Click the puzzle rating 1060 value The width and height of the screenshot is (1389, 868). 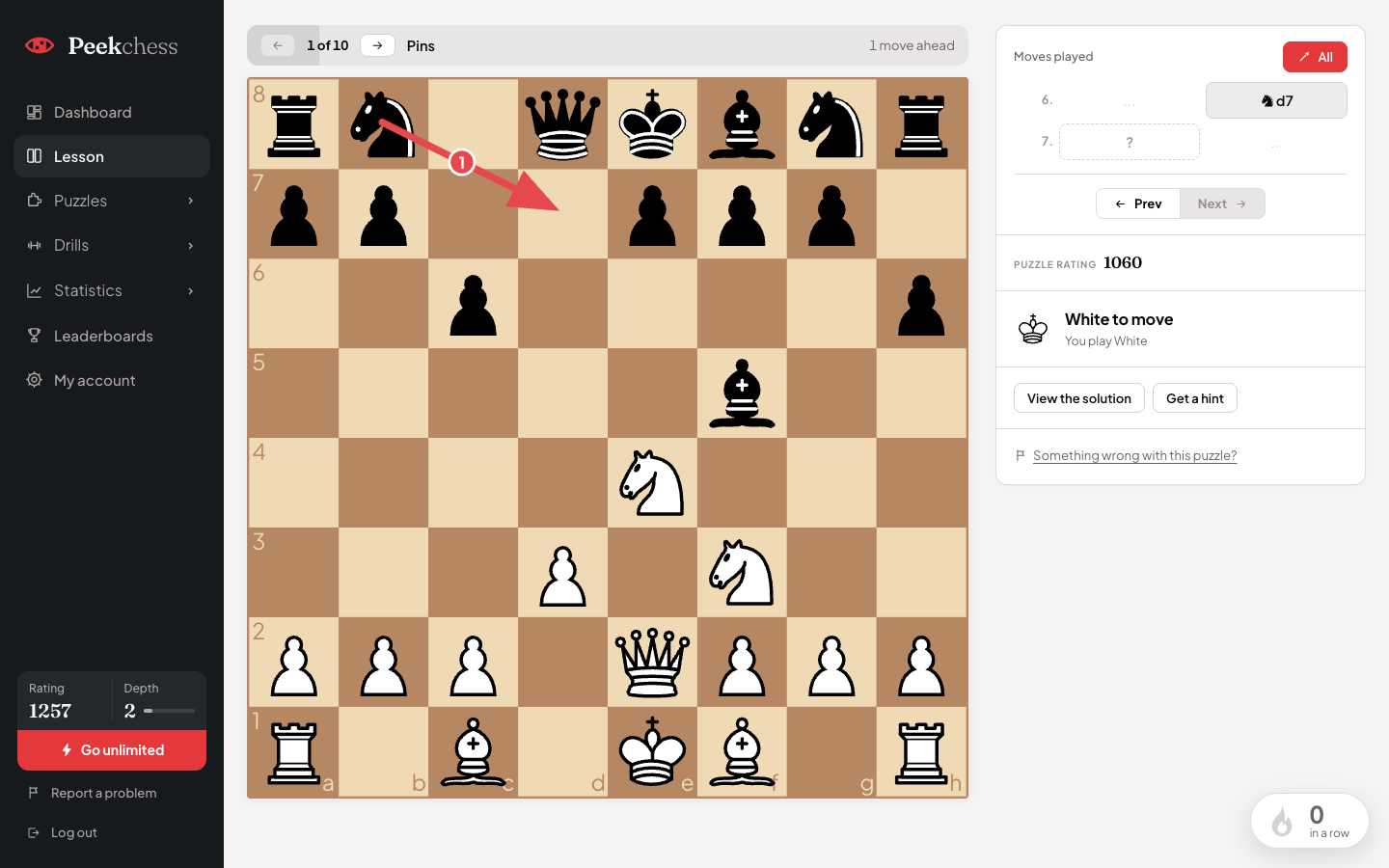click(x=1123, y=262)
